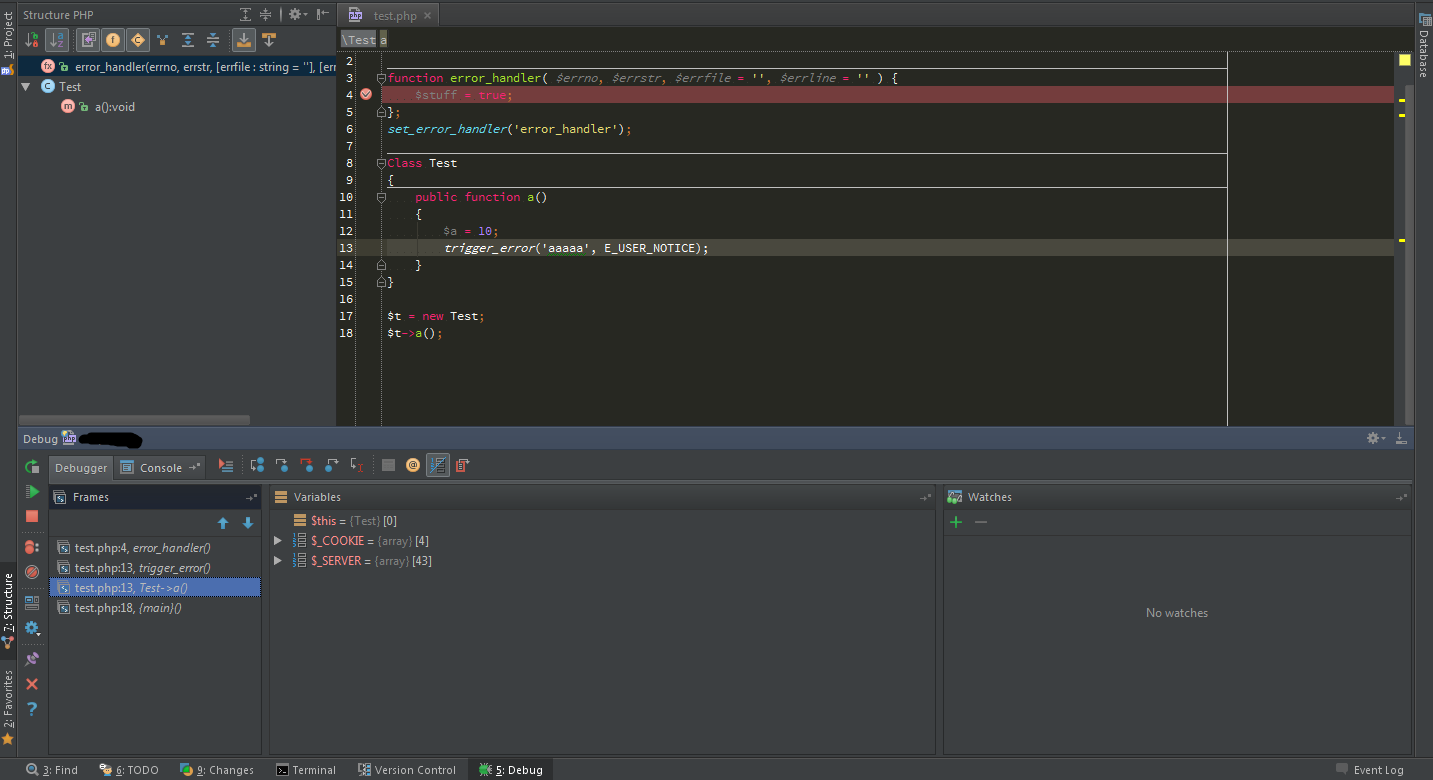The image size is (1433, 780).
Task: Click the Step Over debugger icon
Action: (257, 465)
